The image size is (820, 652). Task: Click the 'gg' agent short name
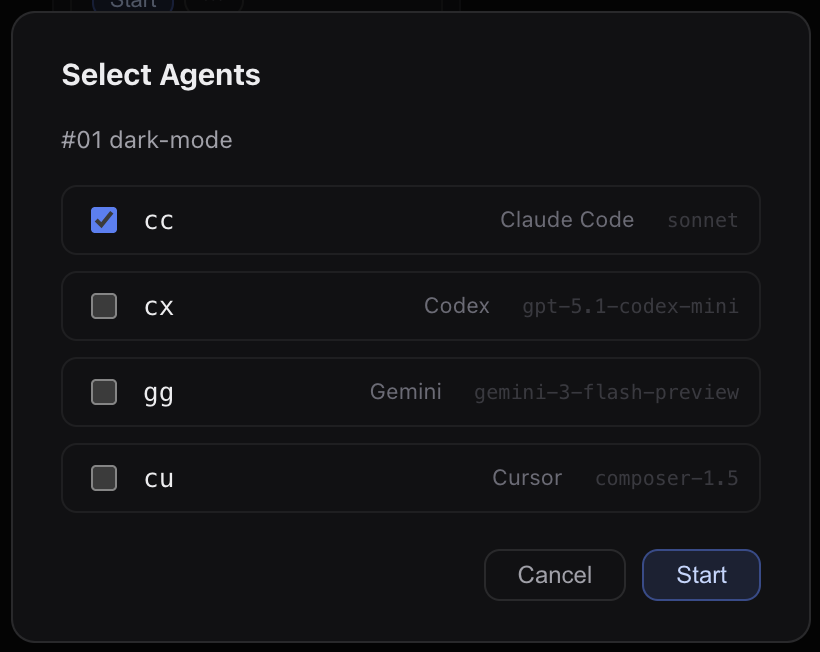click(159, 392)
